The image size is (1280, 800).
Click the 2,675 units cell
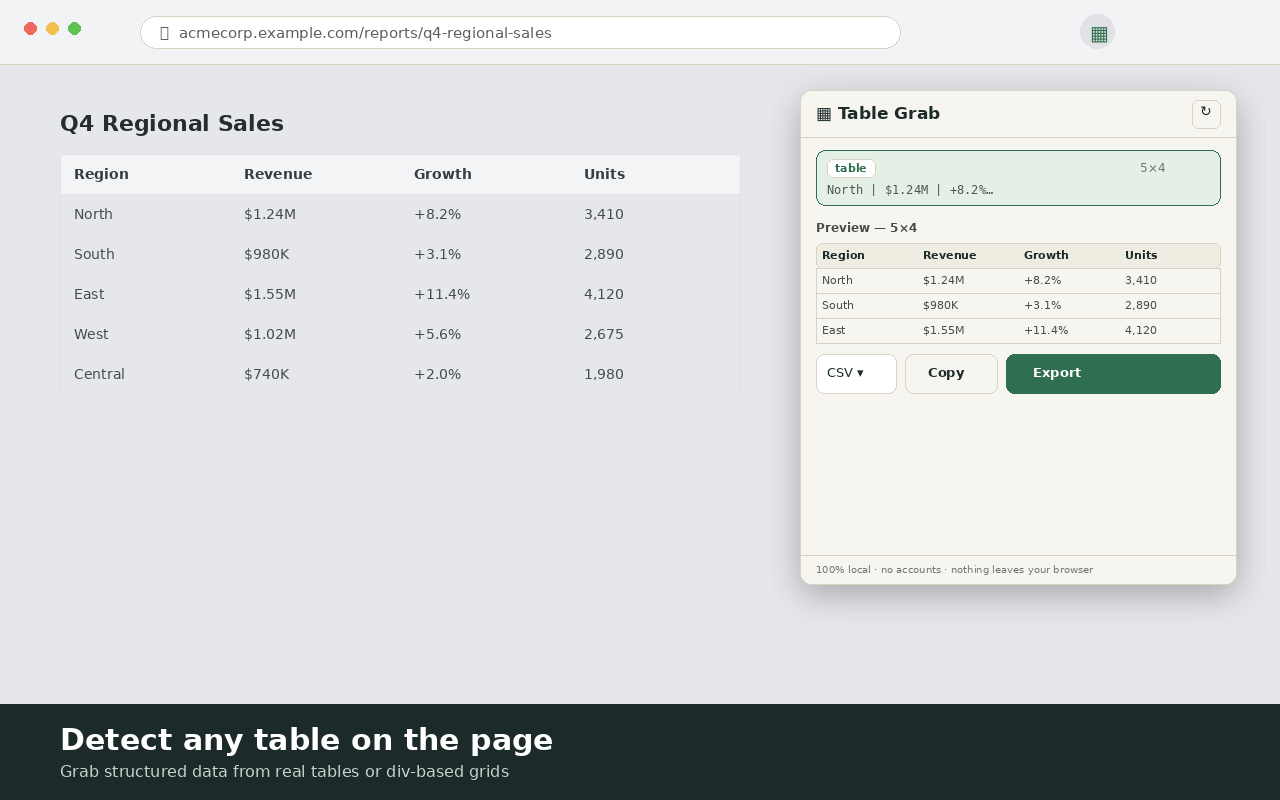tap(604, 334)
